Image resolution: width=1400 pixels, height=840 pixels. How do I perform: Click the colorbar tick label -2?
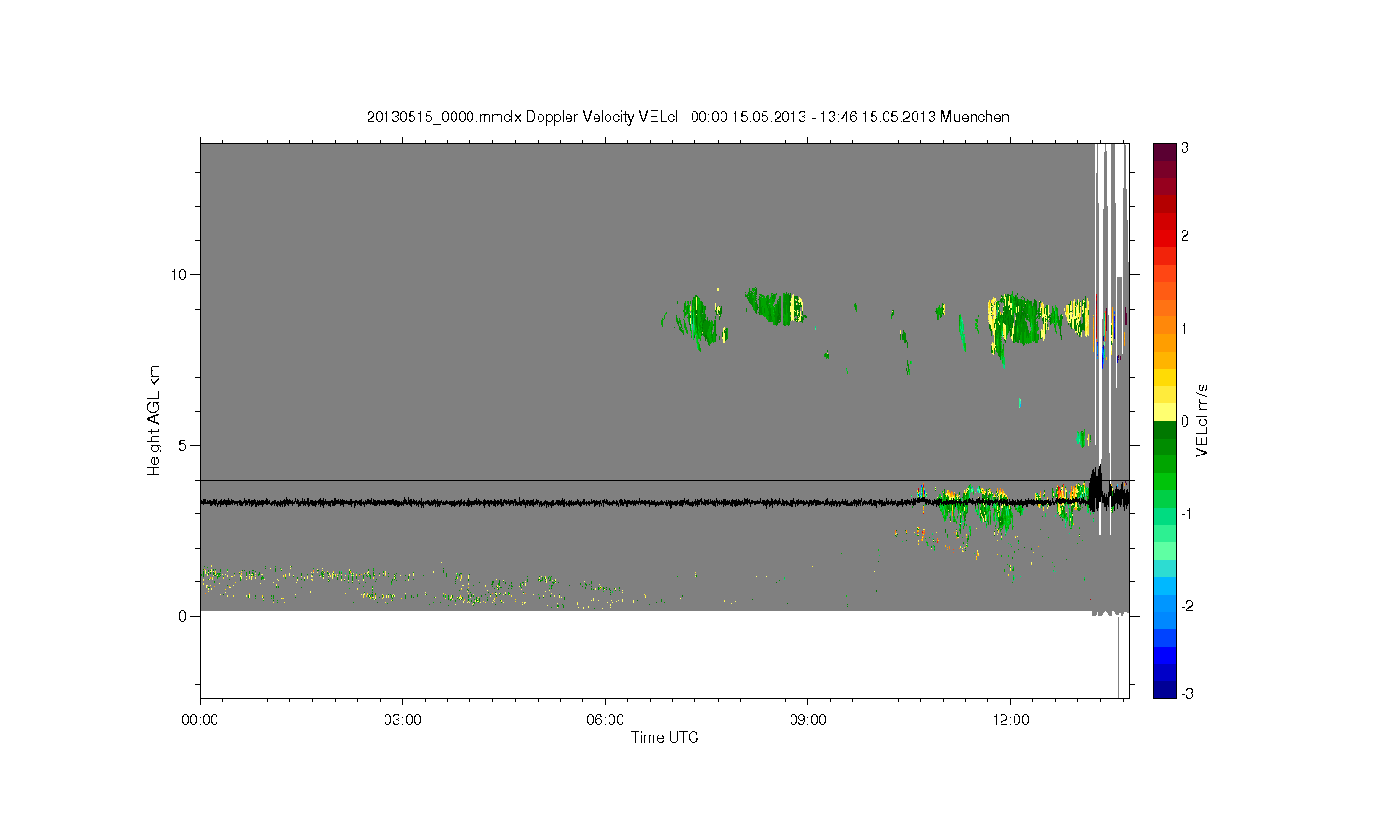(1184, 607)
